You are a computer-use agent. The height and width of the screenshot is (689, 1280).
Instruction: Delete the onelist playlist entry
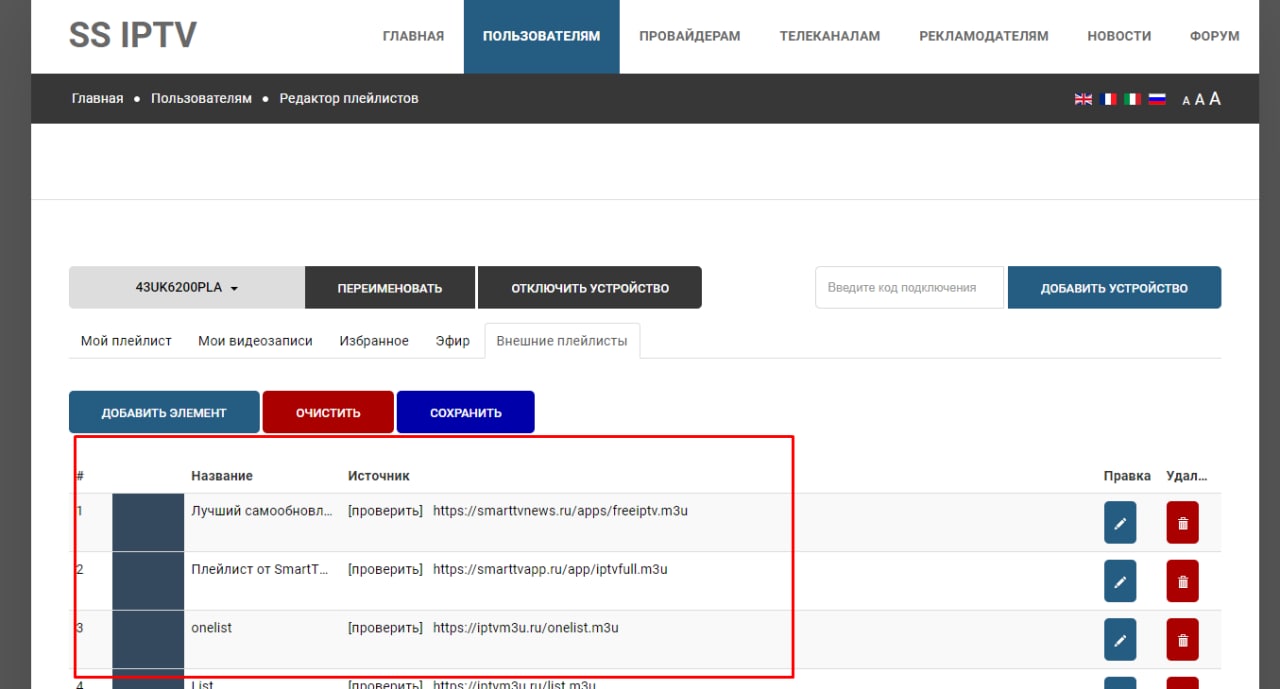click(1182, 640)
